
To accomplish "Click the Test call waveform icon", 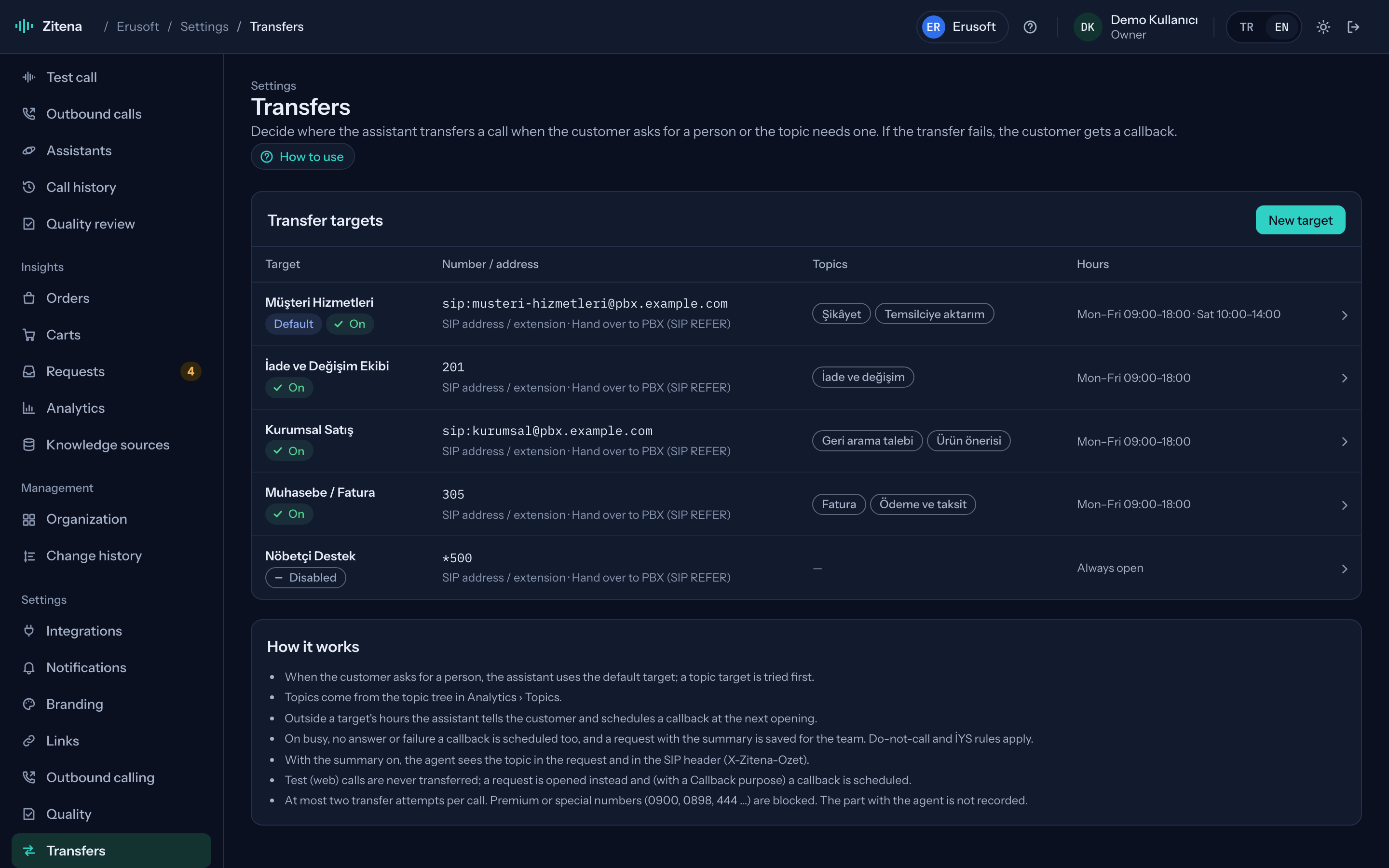I will click(x=29, y=77).
